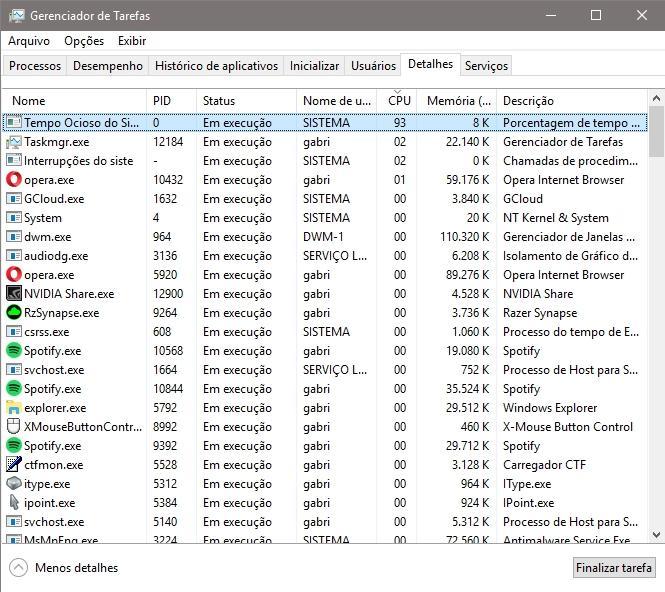665x592 pixels.
Task: Click the vertical scrollbar thumb
Action: (656, 132)
